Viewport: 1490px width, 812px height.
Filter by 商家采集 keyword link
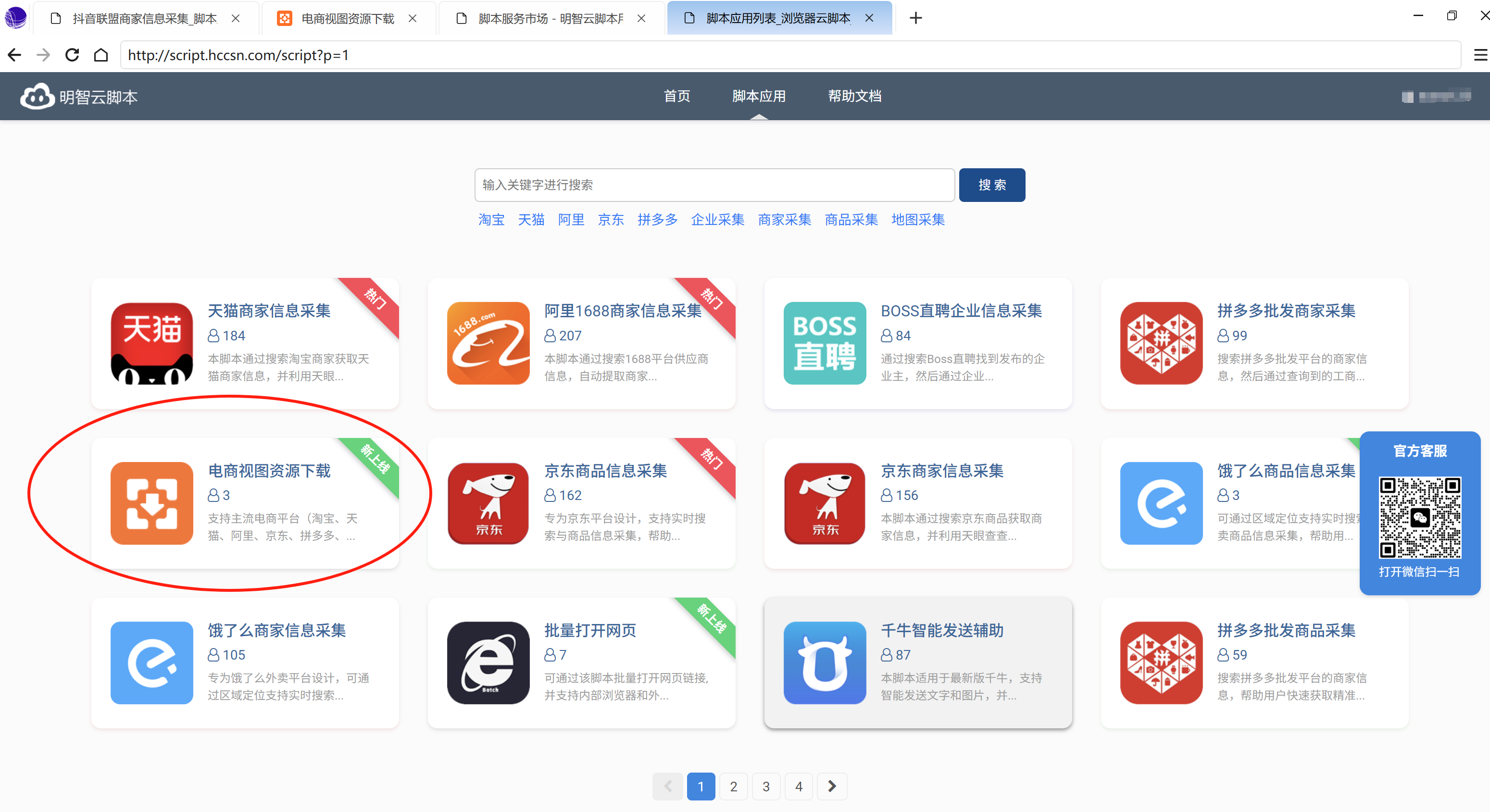point(785,220)
